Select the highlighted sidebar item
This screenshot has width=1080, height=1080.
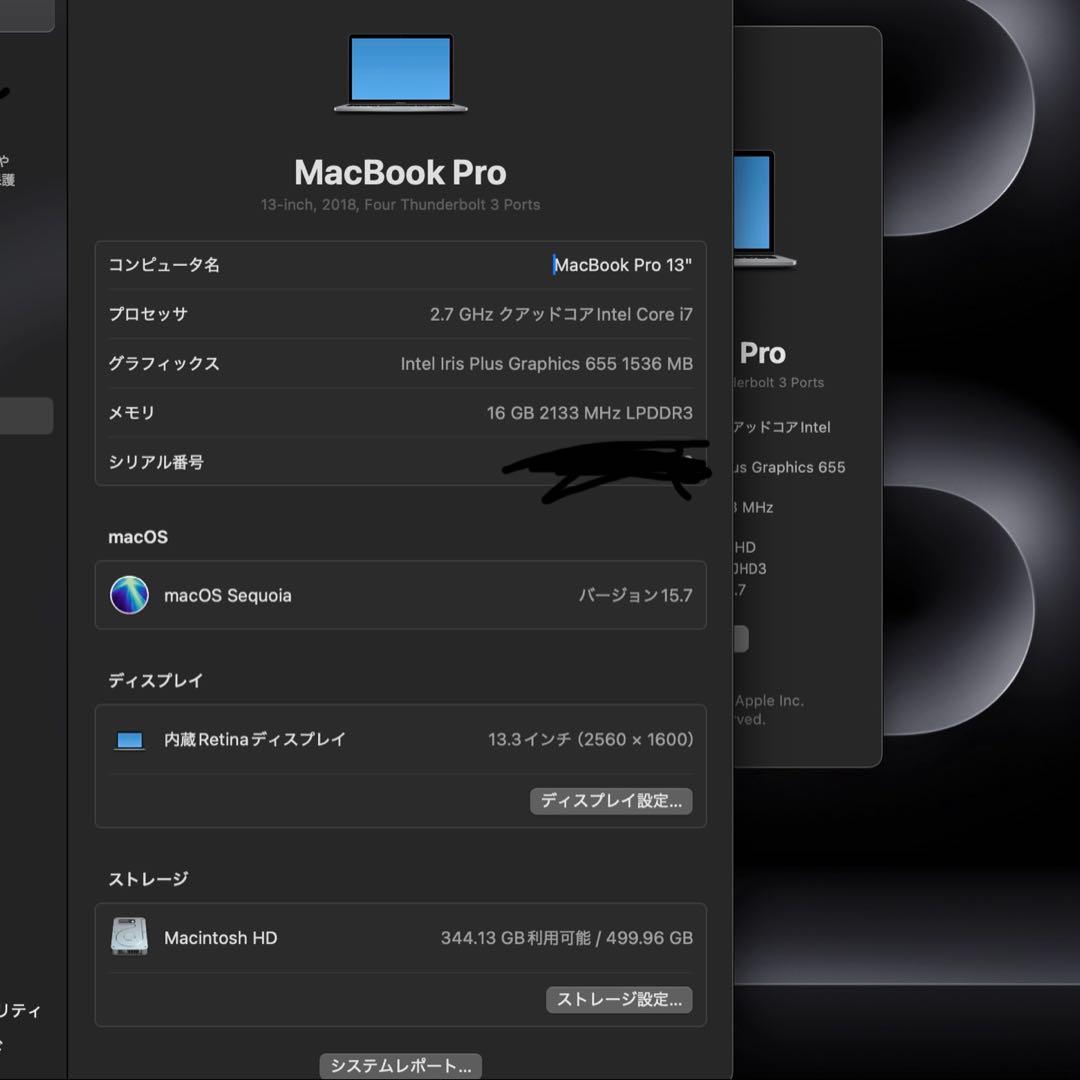pyautogui.click(x=26, y=416)
